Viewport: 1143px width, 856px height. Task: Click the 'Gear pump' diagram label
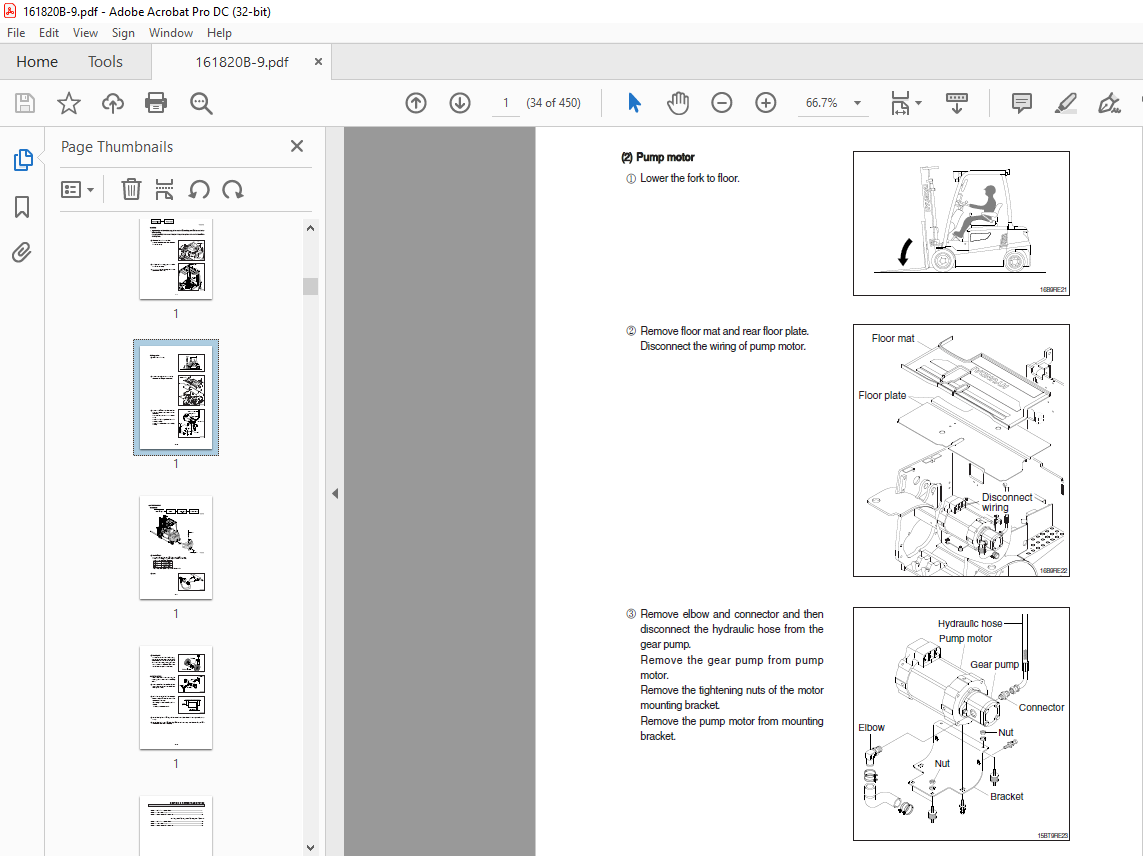(994, 664)
